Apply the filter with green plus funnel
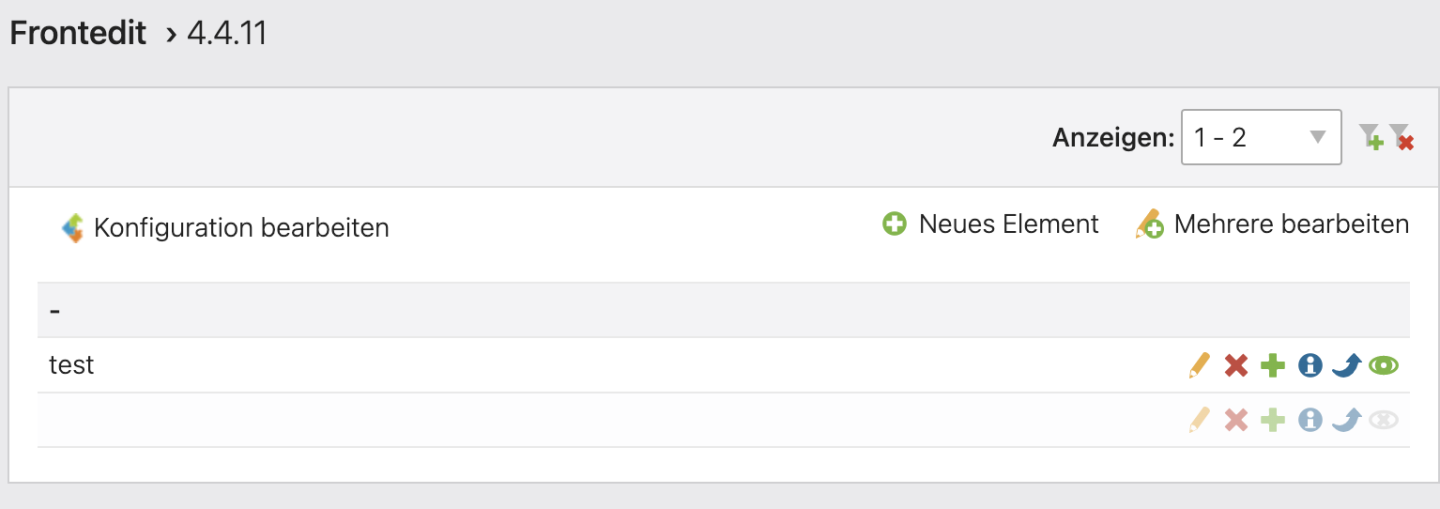Viewport: 1440px width, 509px height. click(1371, 138)
